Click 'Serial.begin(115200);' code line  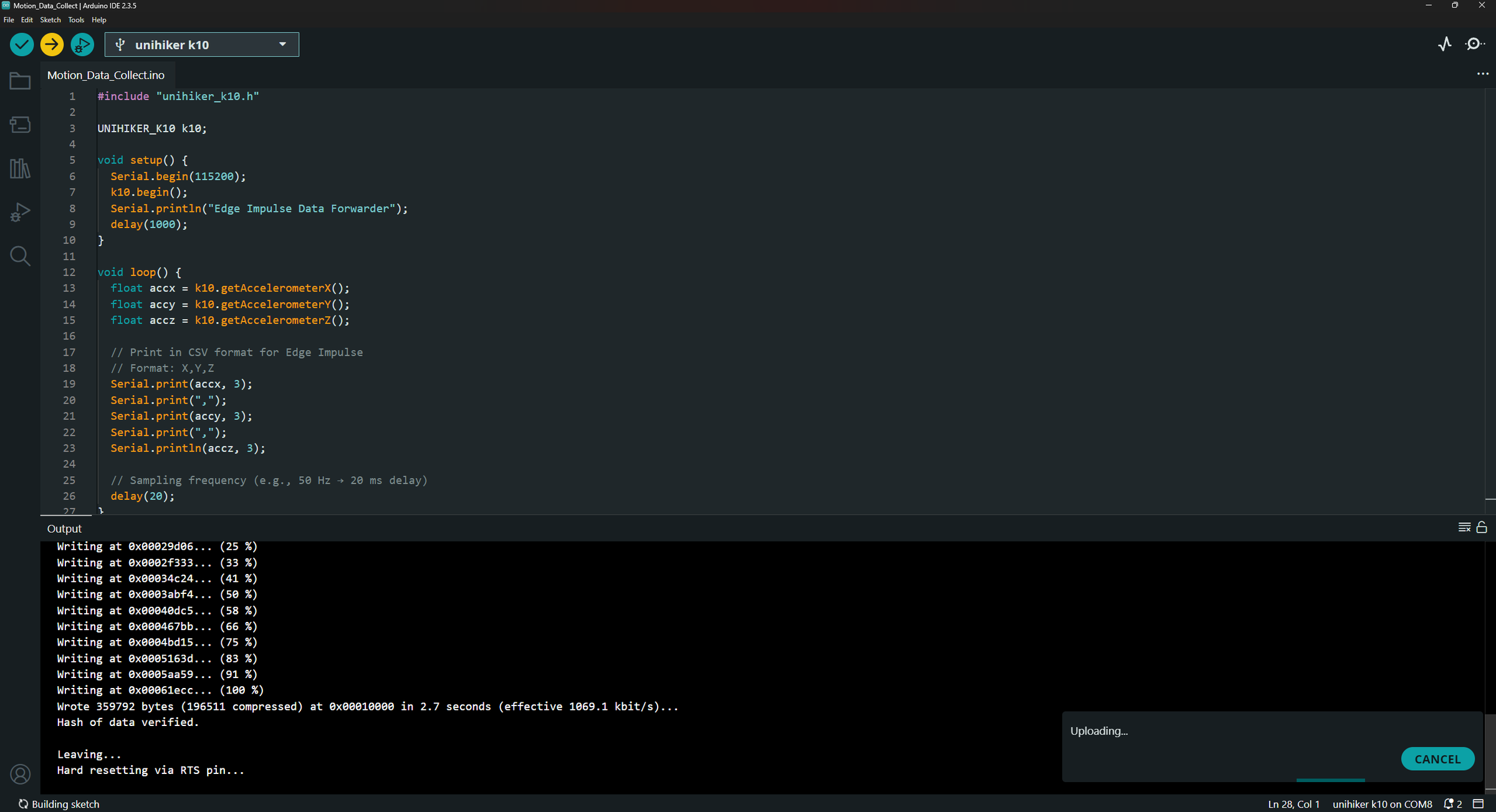178,176
